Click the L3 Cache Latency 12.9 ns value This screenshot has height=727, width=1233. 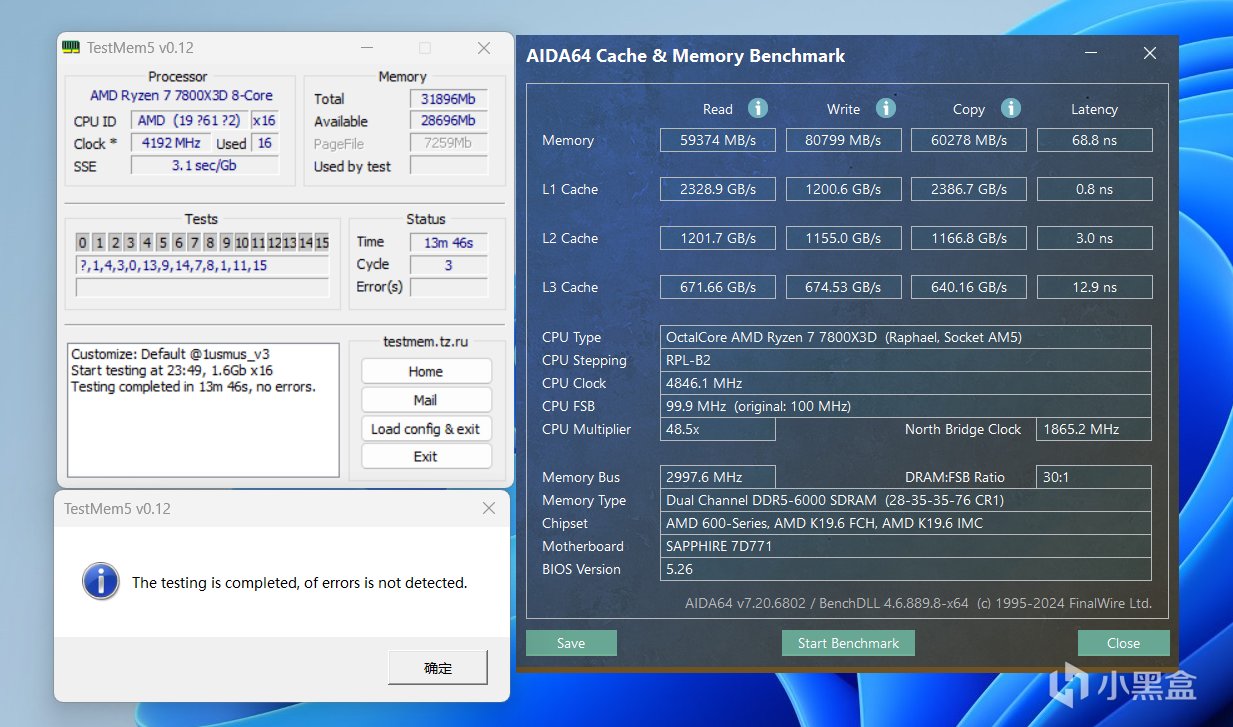click(1095, 287)
